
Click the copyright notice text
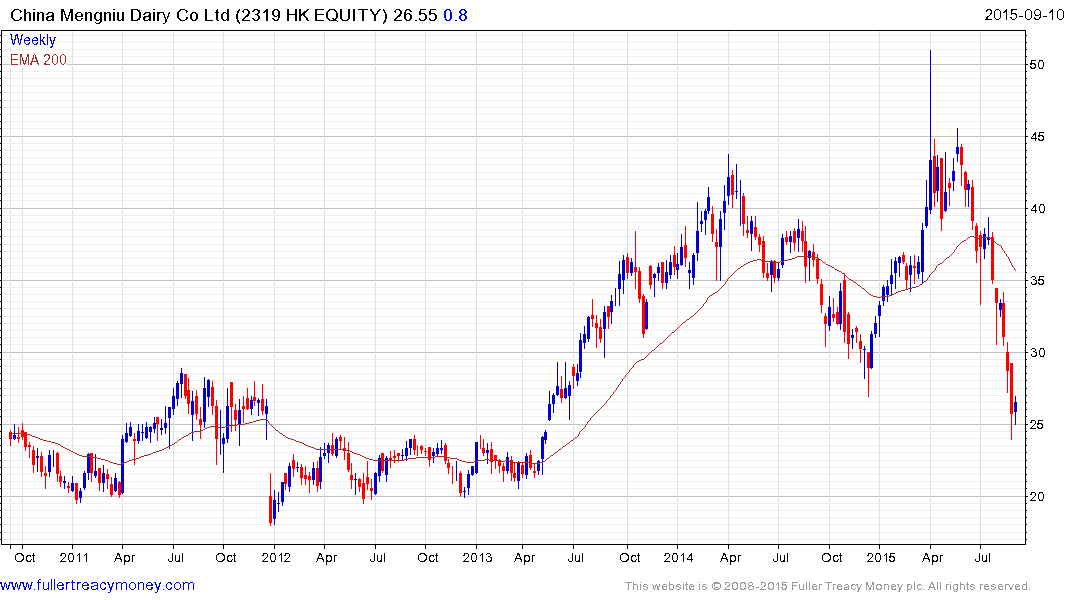click(828, 586)
